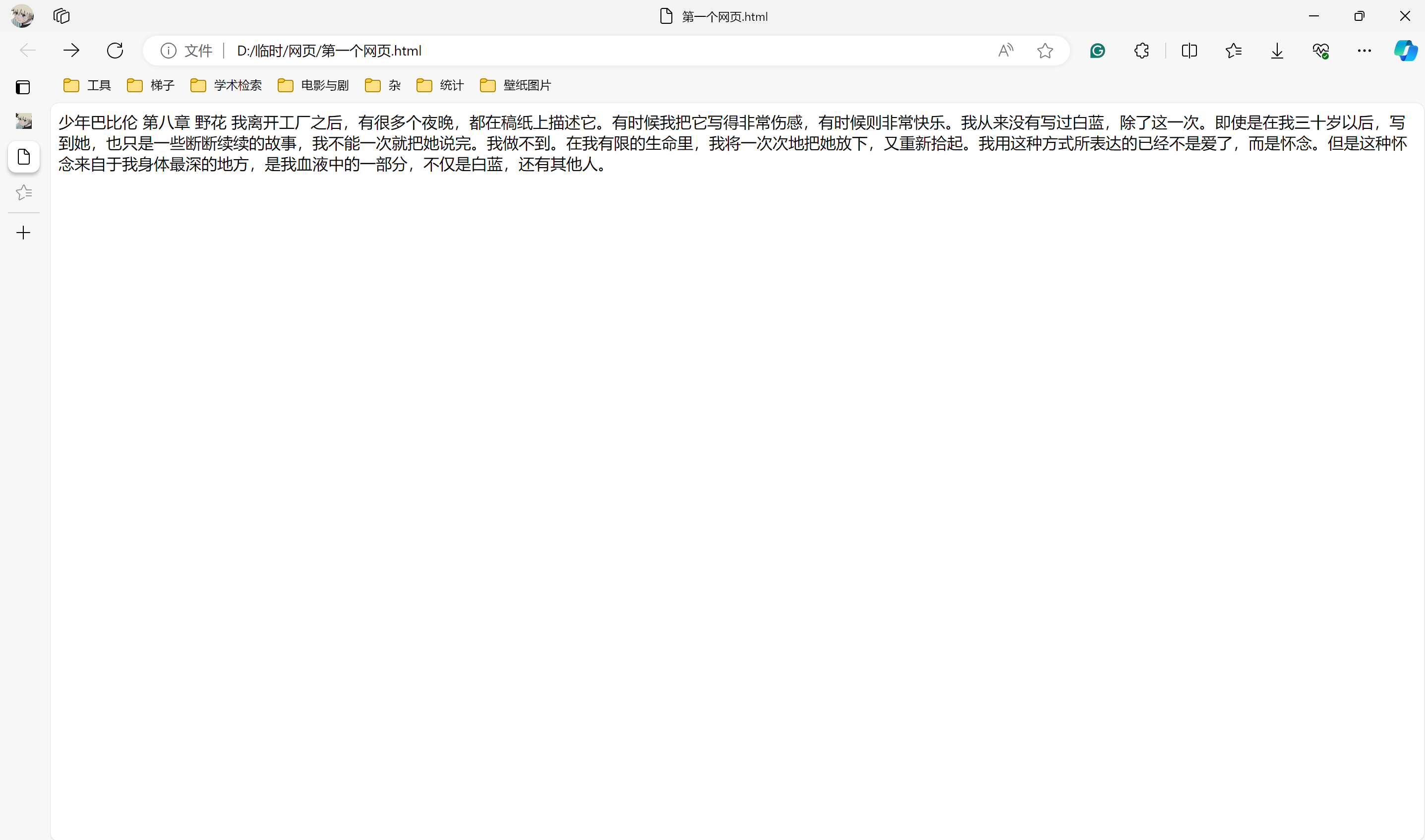Expand the 电影与剧 bookmarks folder
The width and height of the screenshot is (1425, 840).
point(313,85)
